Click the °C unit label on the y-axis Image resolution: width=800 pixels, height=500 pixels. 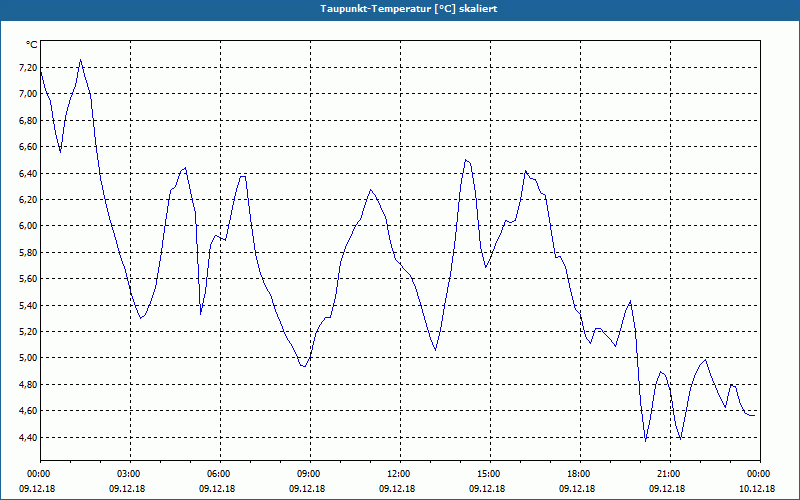[31, 45]
